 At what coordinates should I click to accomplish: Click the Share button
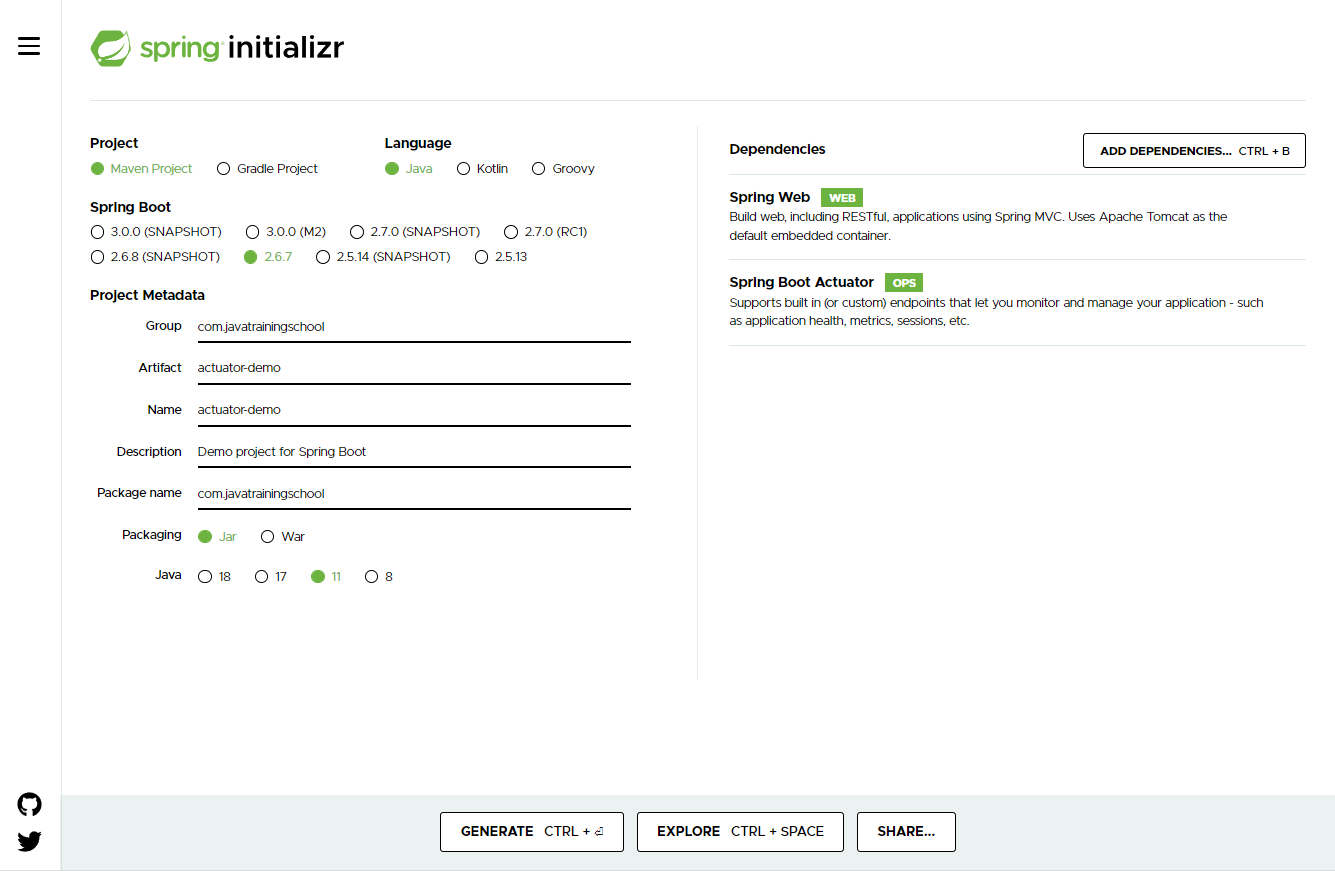pos(906,832)
